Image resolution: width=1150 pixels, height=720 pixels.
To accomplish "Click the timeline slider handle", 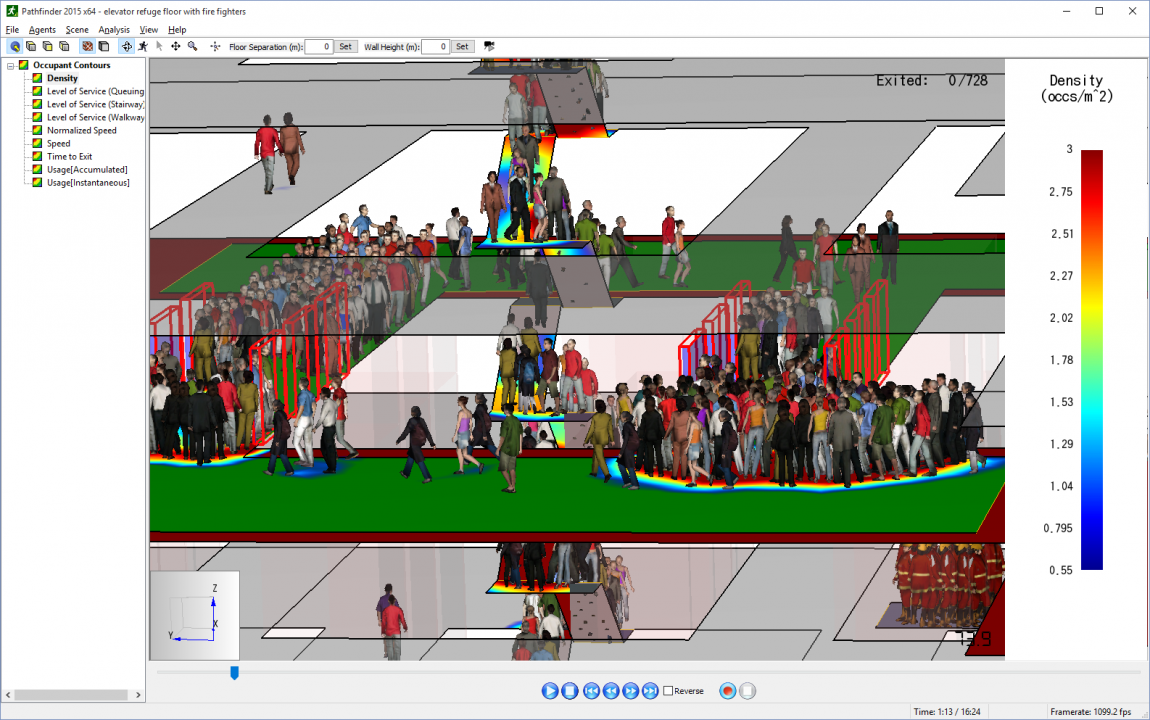I will coord(235,672).
